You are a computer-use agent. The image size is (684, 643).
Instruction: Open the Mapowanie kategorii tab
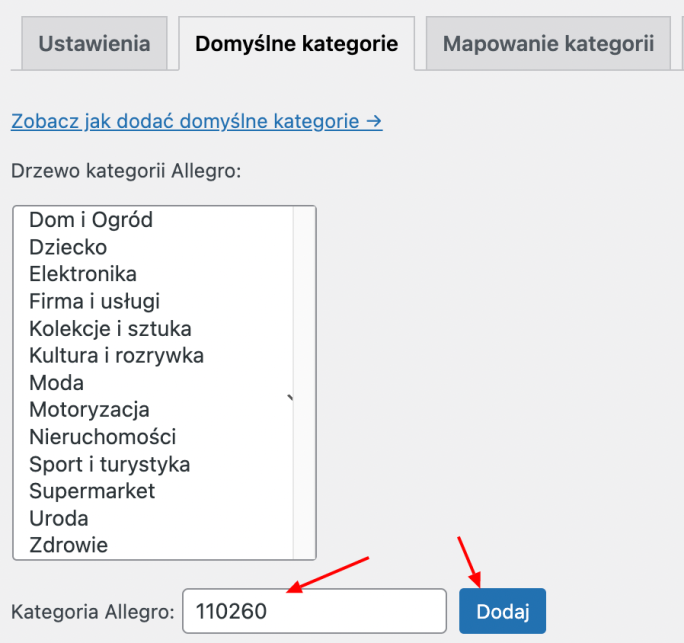tap(548, 43)
